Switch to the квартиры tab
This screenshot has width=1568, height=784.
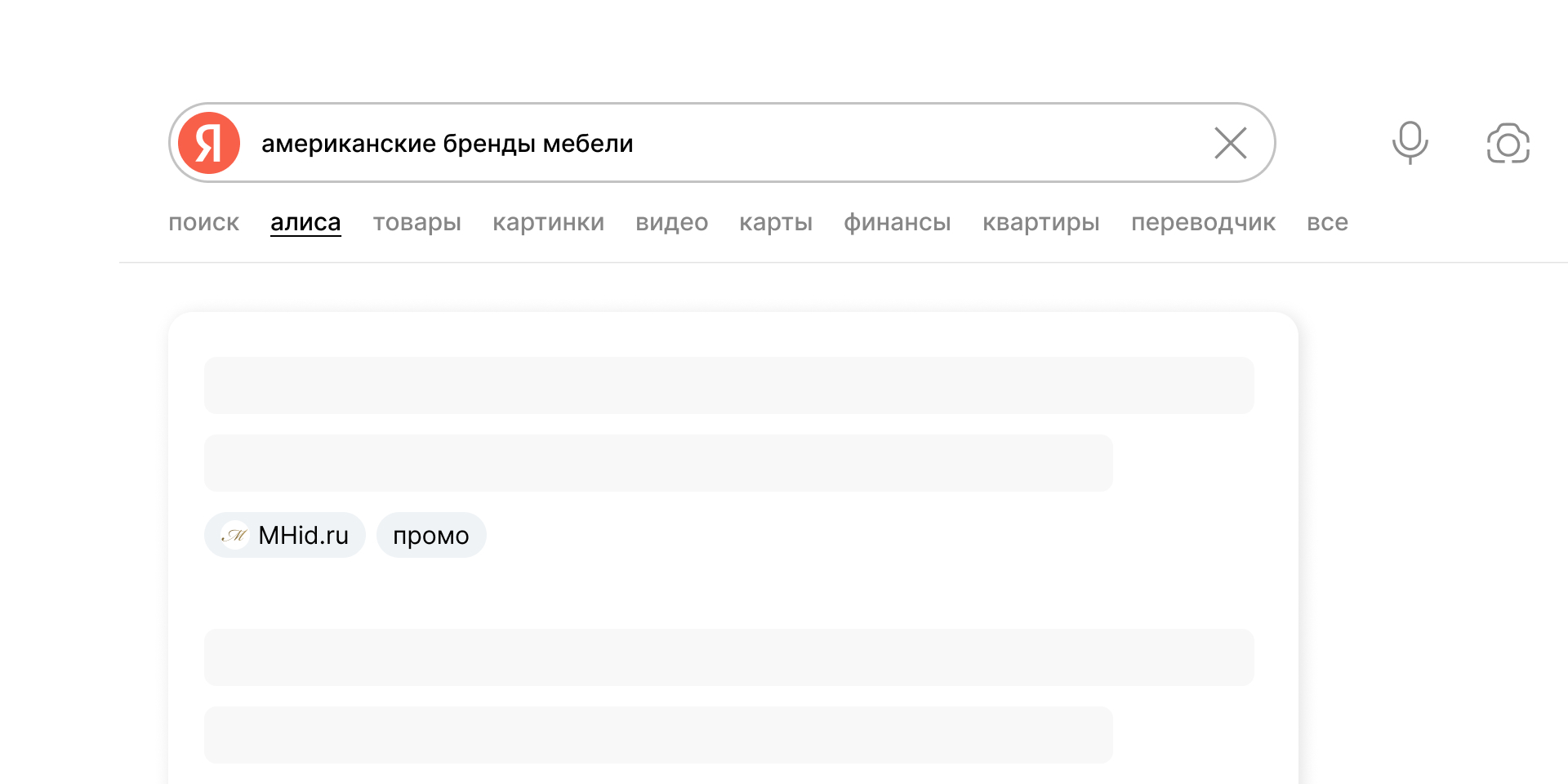[x=1040, y=222]
